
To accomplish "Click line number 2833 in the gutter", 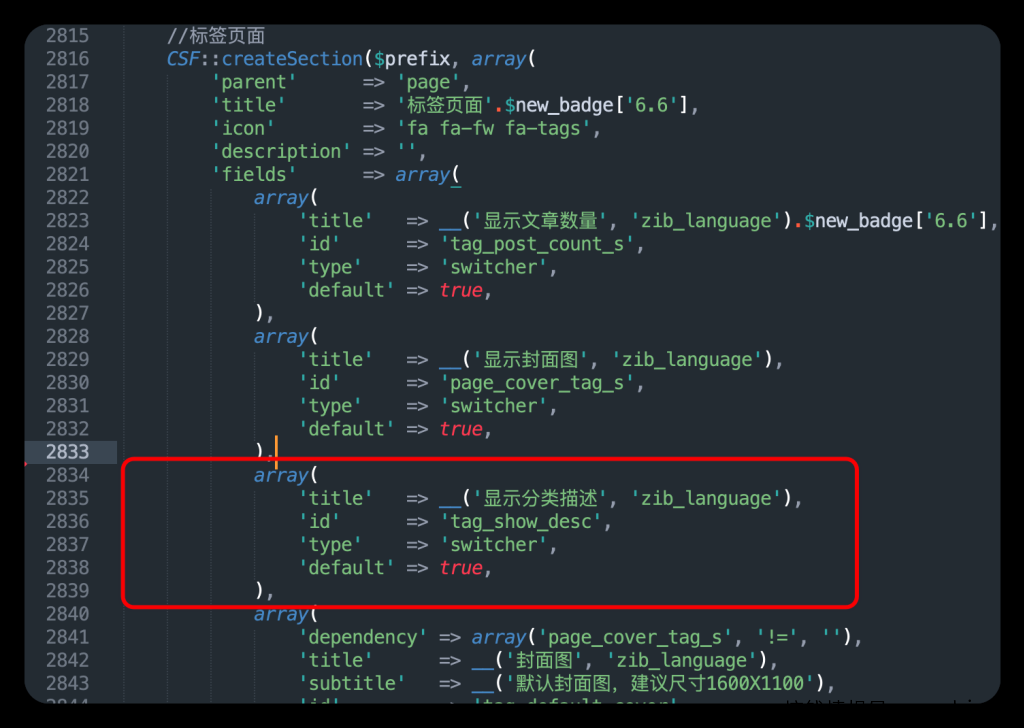I will (x=67, y=452).
